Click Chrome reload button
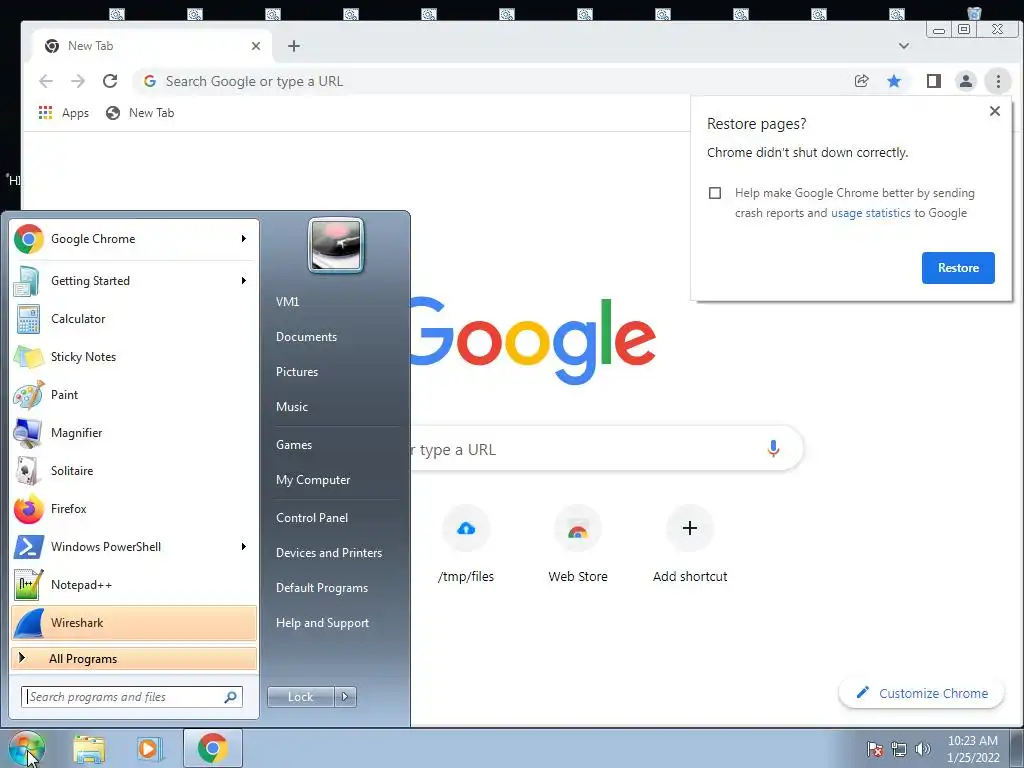The image size is (1024, 768). [110, 81]
